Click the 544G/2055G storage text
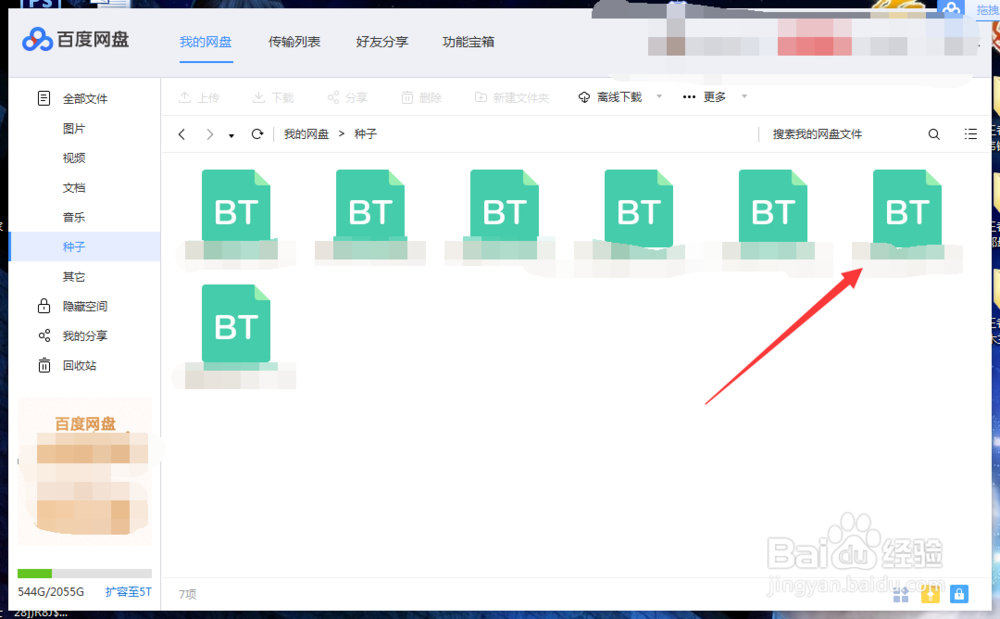 tap(51, 592)
